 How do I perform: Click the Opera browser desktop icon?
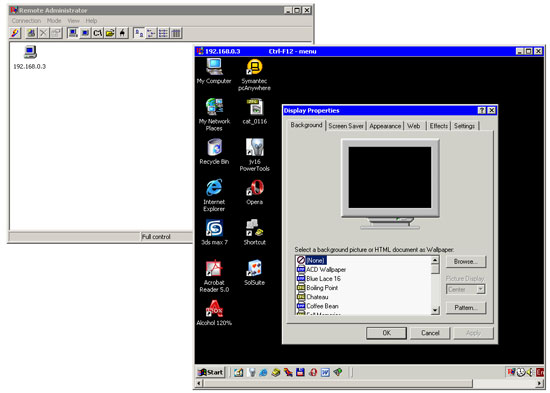pos(255,192)
